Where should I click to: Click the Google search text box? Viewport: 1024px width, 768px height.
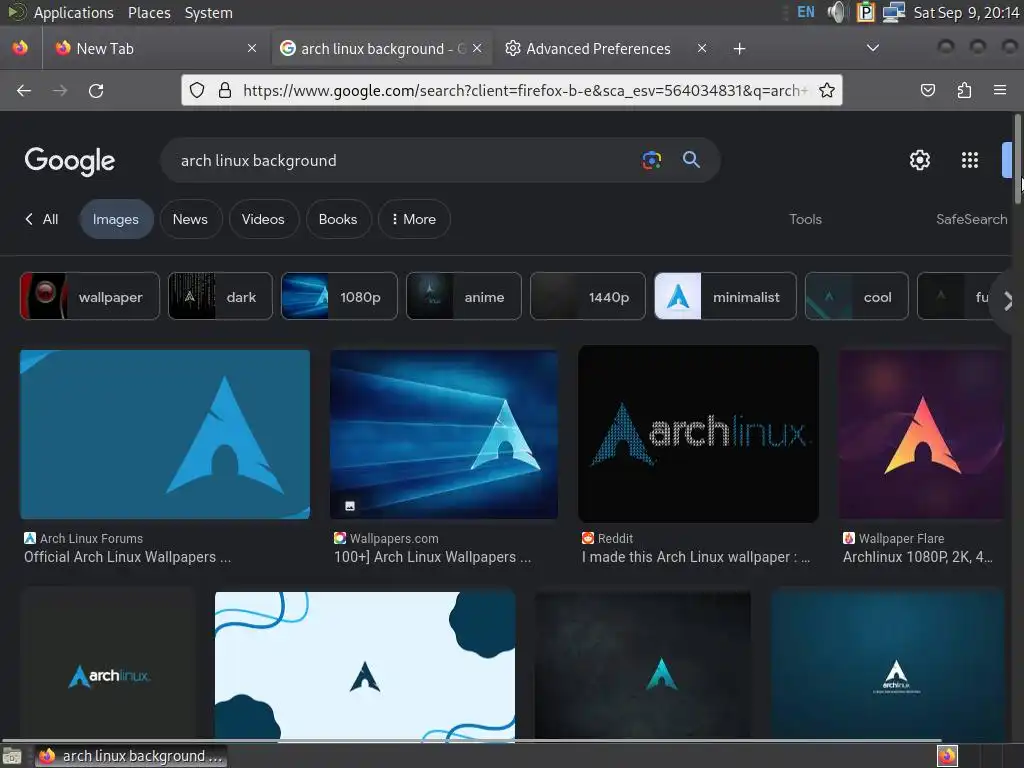point(405,160)
